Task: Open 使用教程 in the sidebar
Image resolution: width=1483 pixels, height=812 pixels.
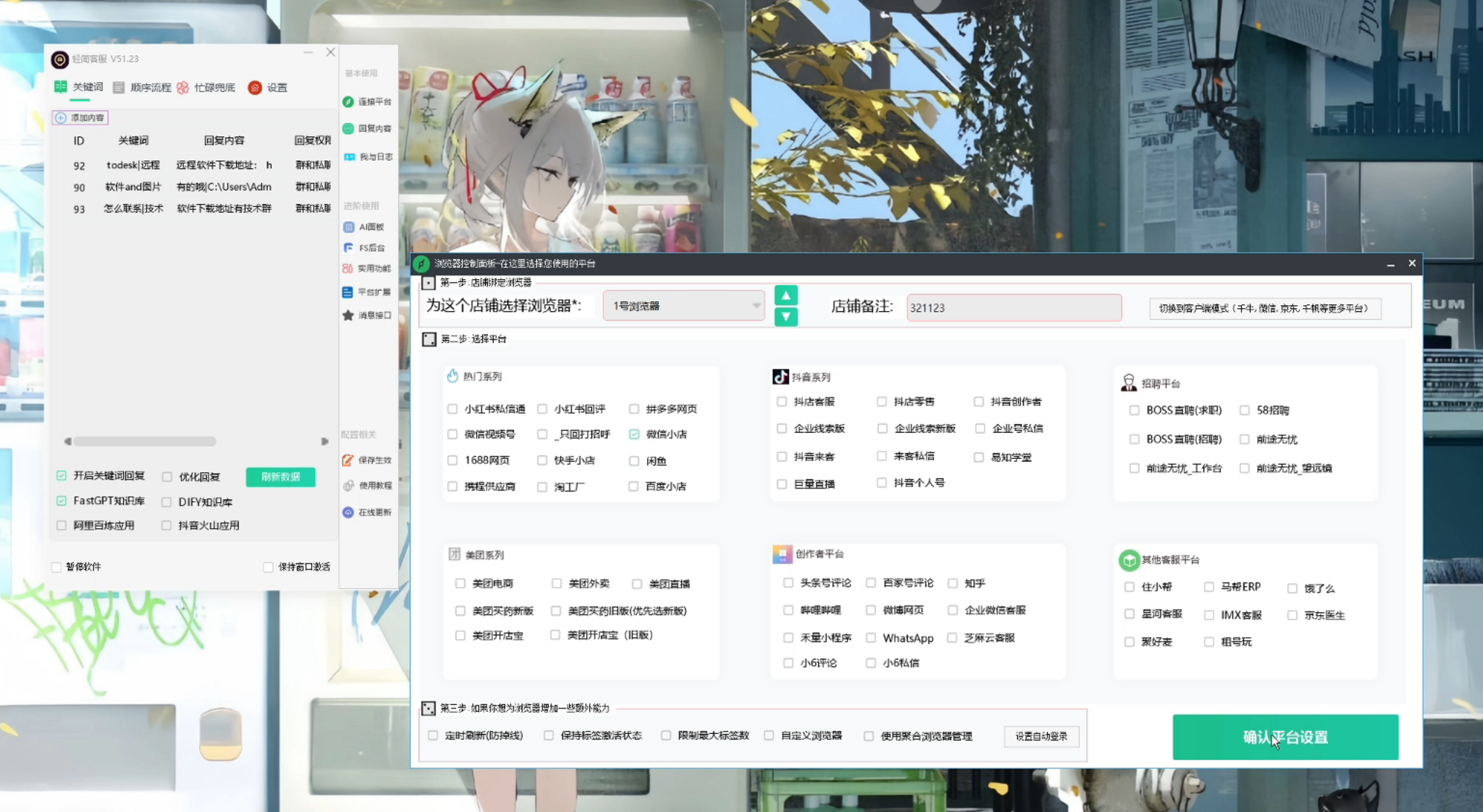Action: tap(367, 485)
